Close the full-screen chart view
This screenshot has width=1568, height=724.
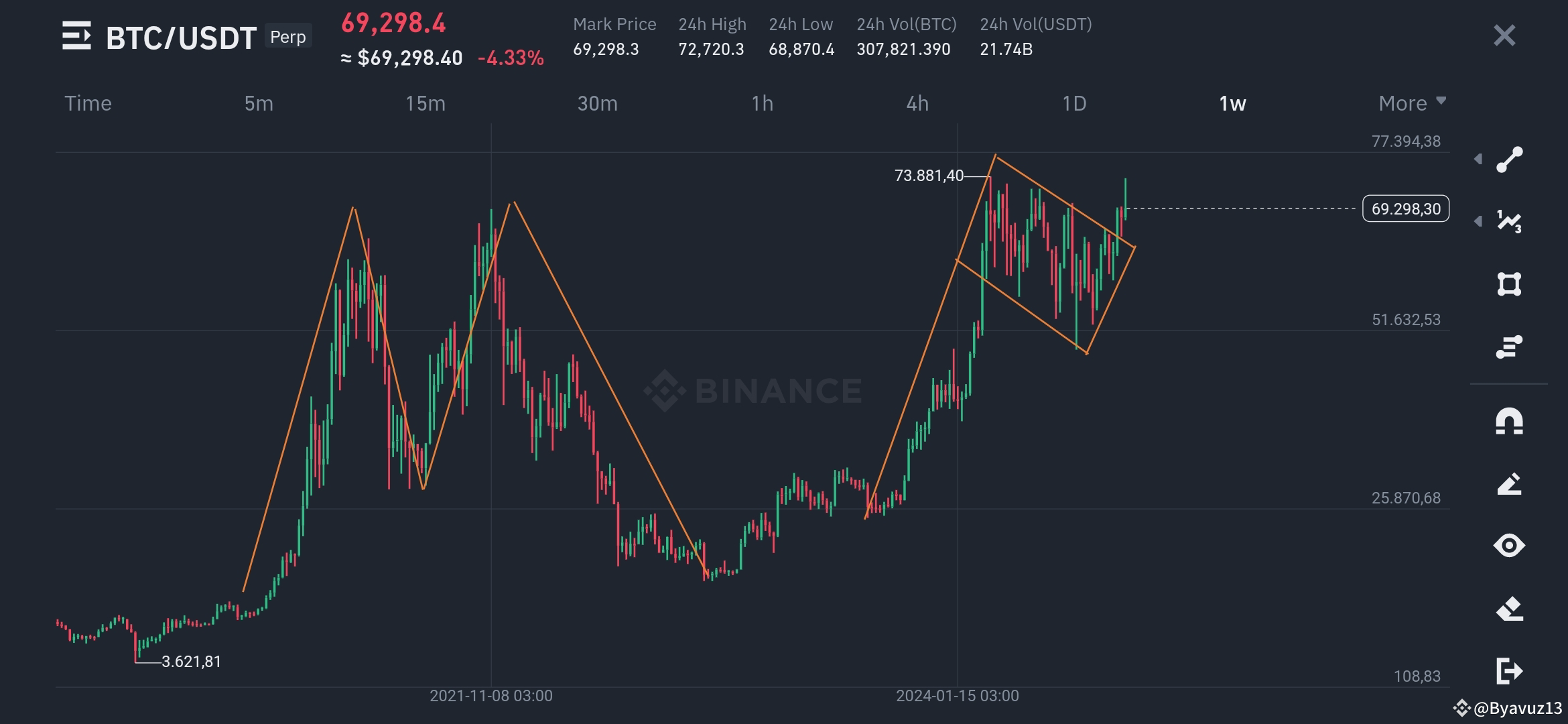(1504, 36)
